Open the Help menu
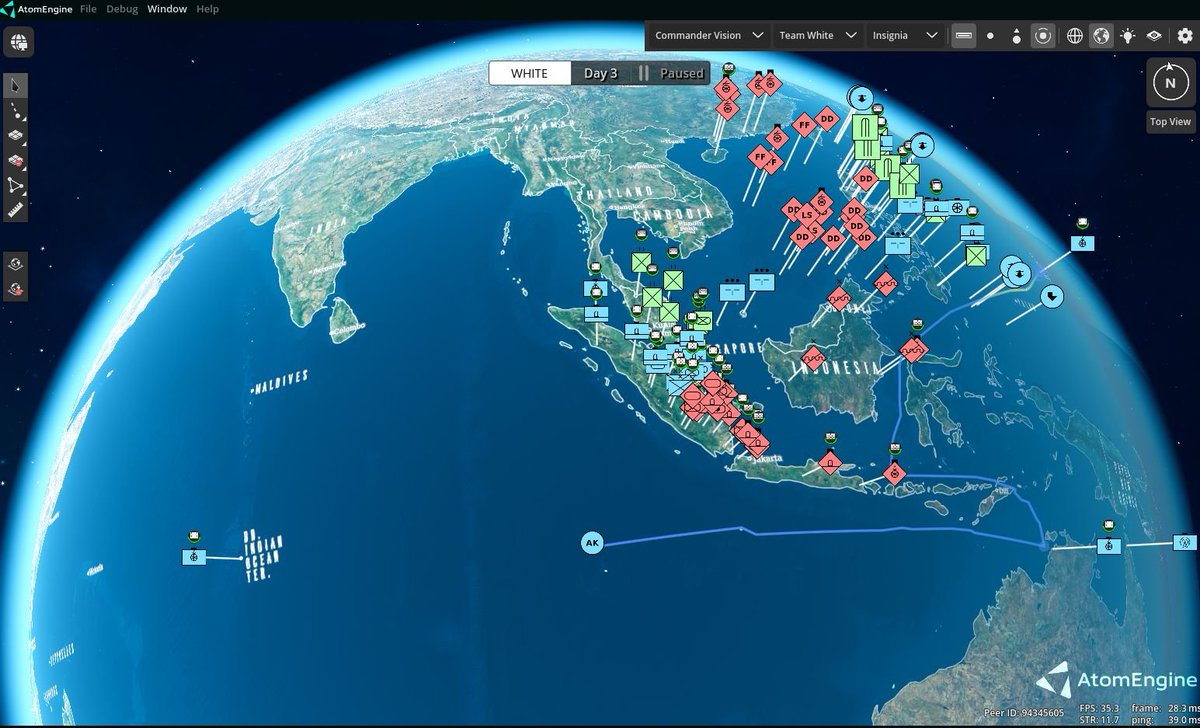This screenshot has height=728, width=1200. 207,9
